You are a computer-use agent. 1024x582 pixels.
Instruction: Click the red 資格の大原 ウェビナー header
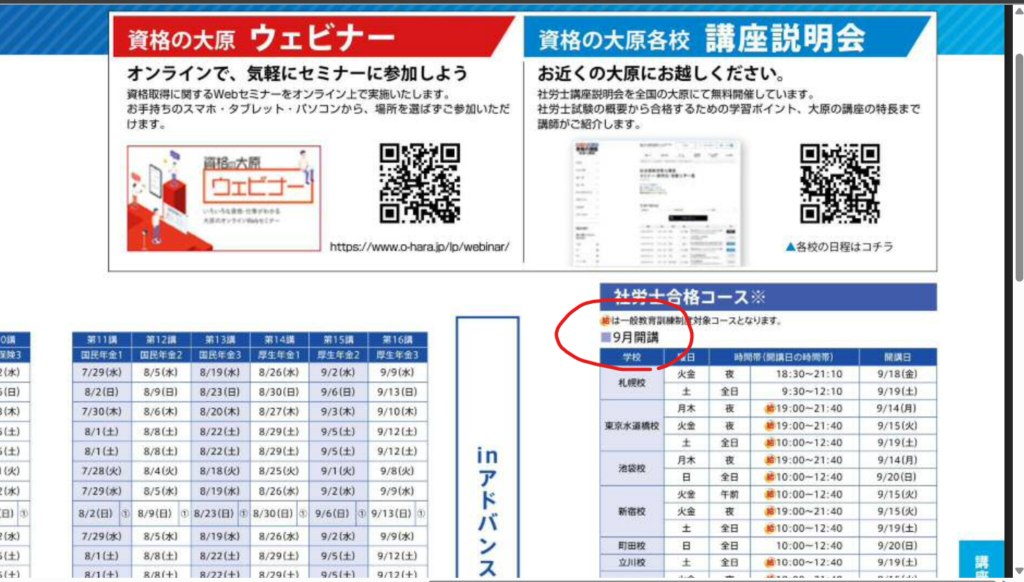[x=315, y=39]
